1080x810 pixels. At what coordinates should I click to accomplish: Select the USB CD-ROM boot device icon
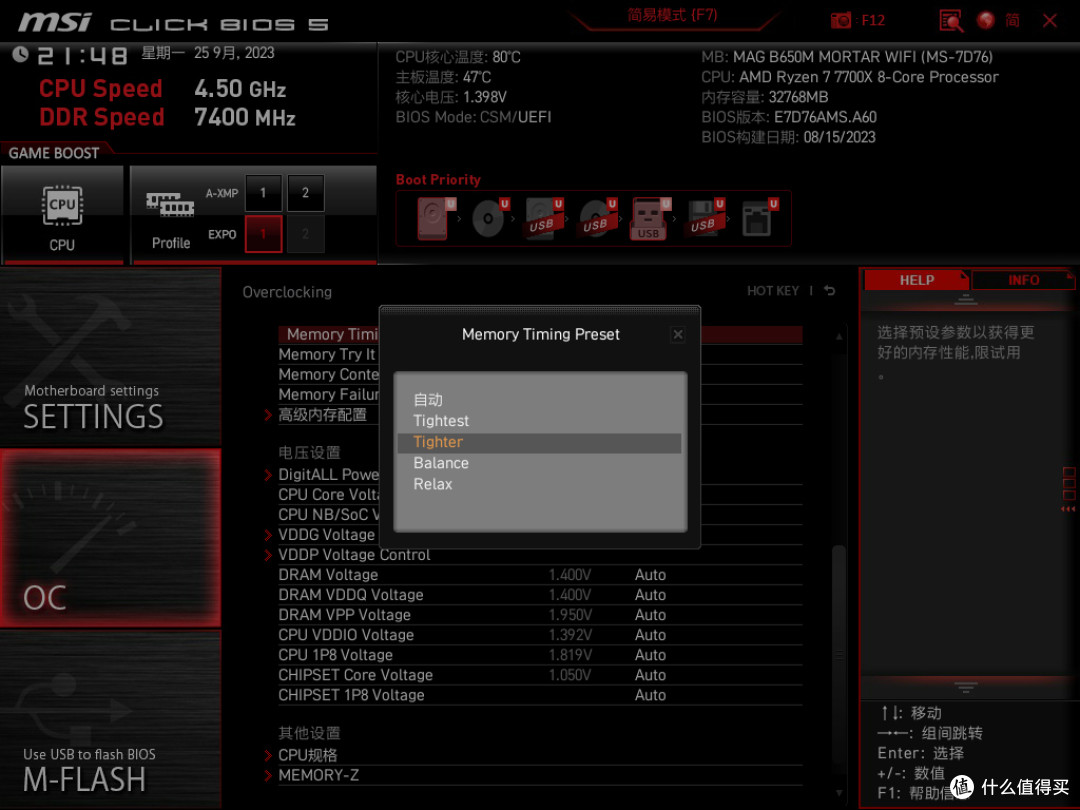597,218
